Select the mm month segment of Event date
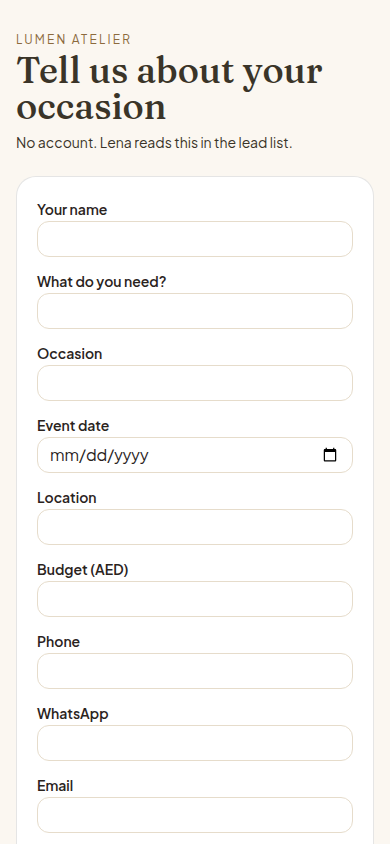The image size is (390, 844). click(x=63, y=455)
